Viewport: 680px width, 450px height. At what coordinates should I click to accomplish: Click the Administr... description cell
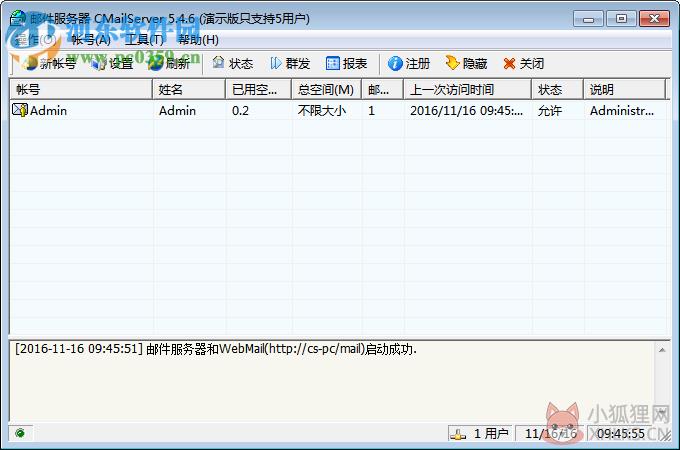(x=622, y=111)
